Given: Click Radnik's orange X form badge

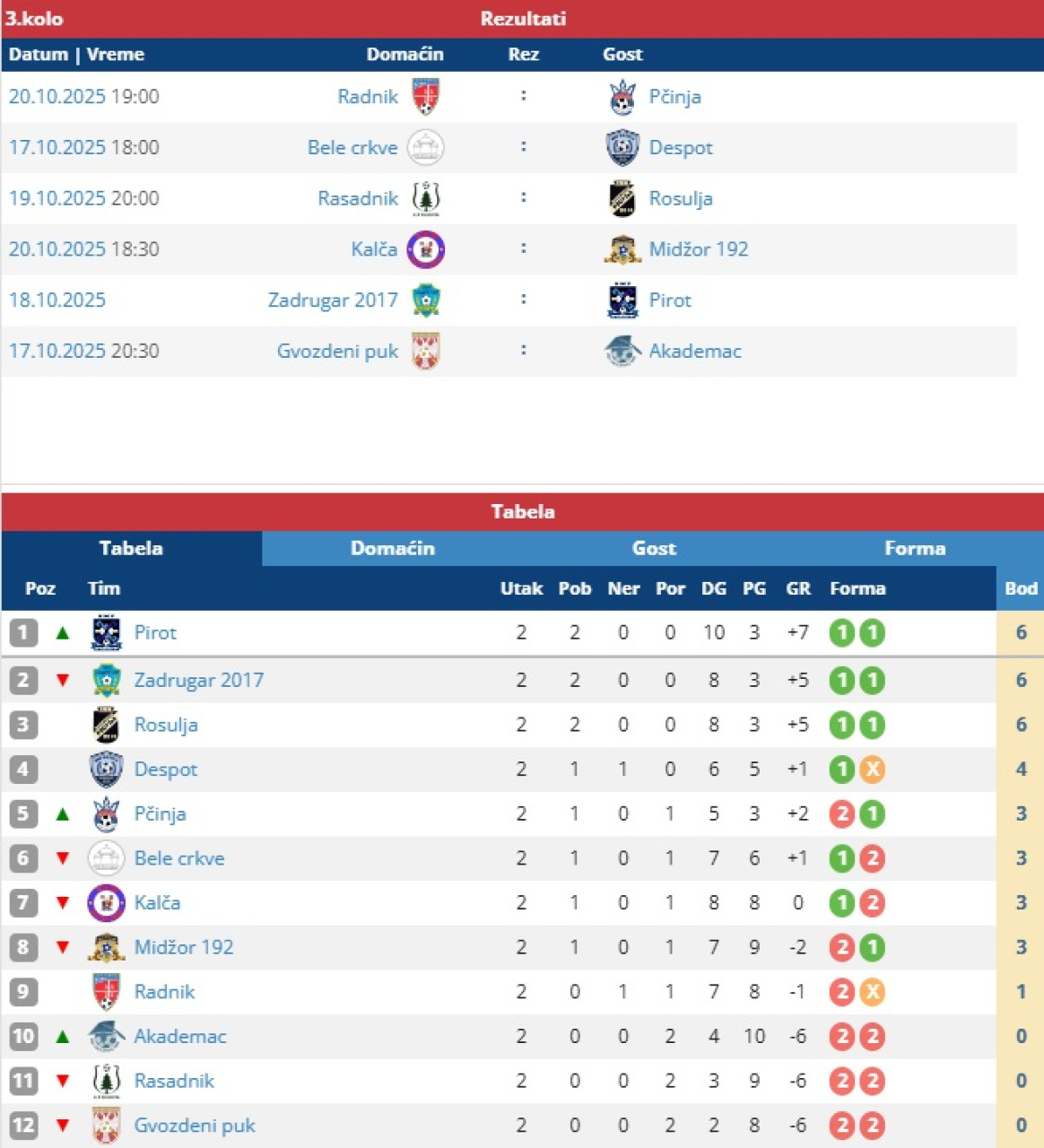Looking at the screenshot, I should [872, 992].
